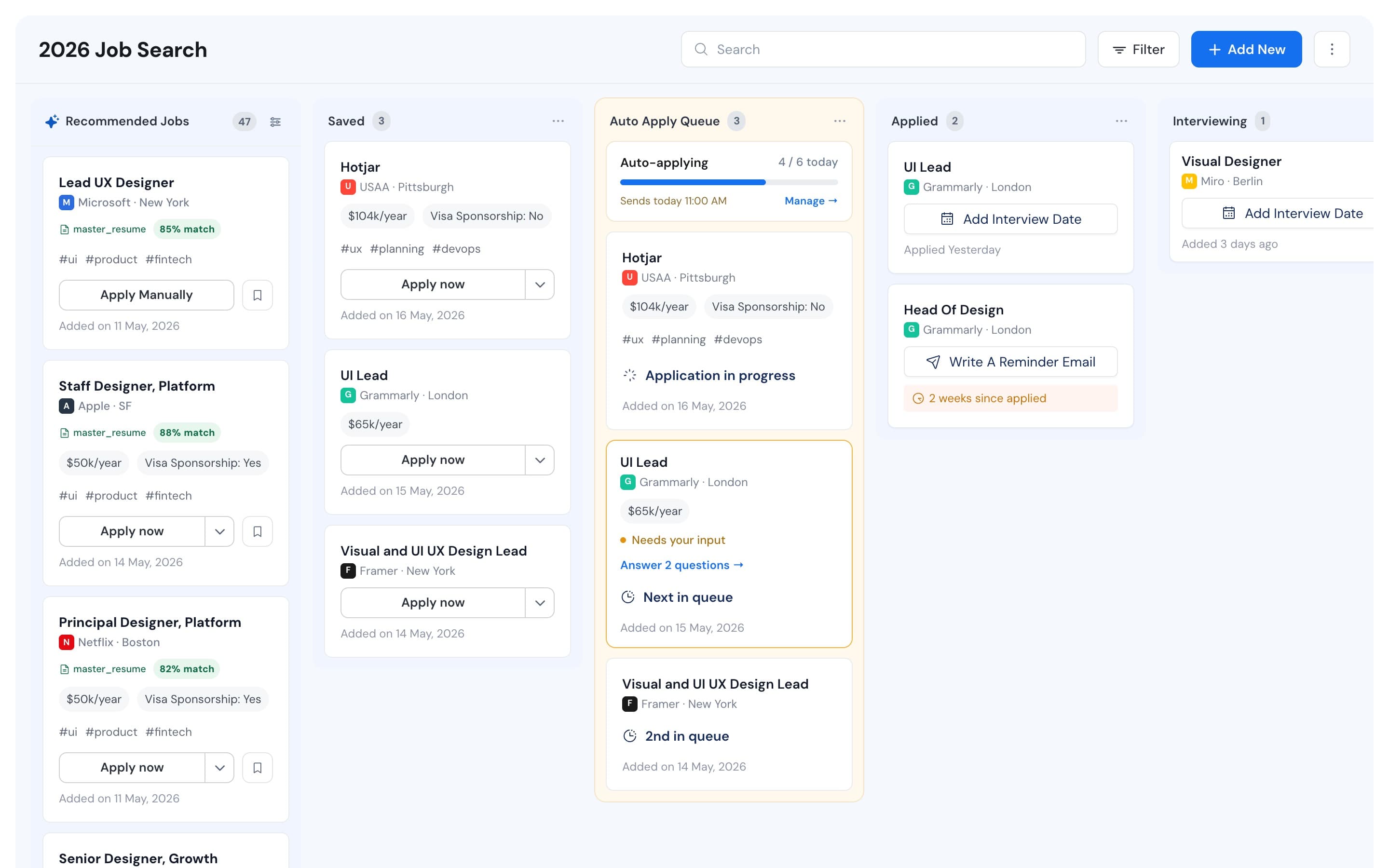
Task: Click USAA logo on saved Hotjar card
Action: coord(348,187)
